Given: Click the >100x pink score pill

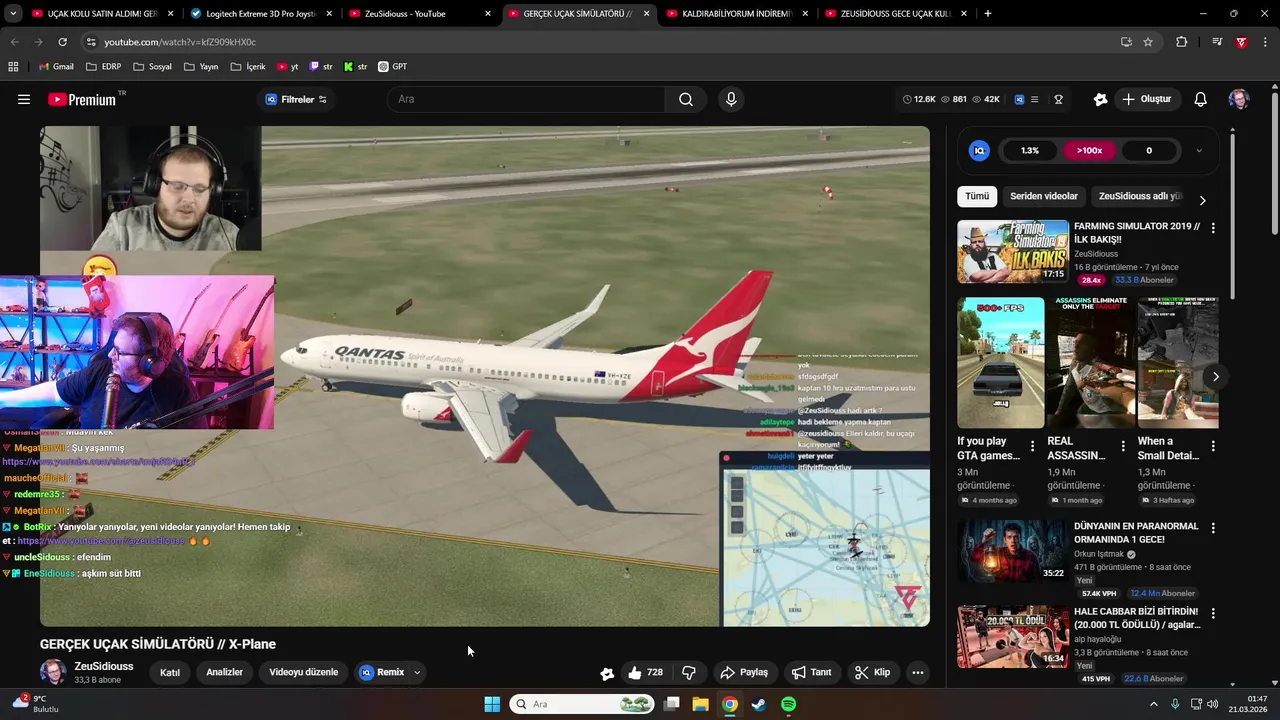Looking at the screenshot, I should click(x=1089, y=151).
